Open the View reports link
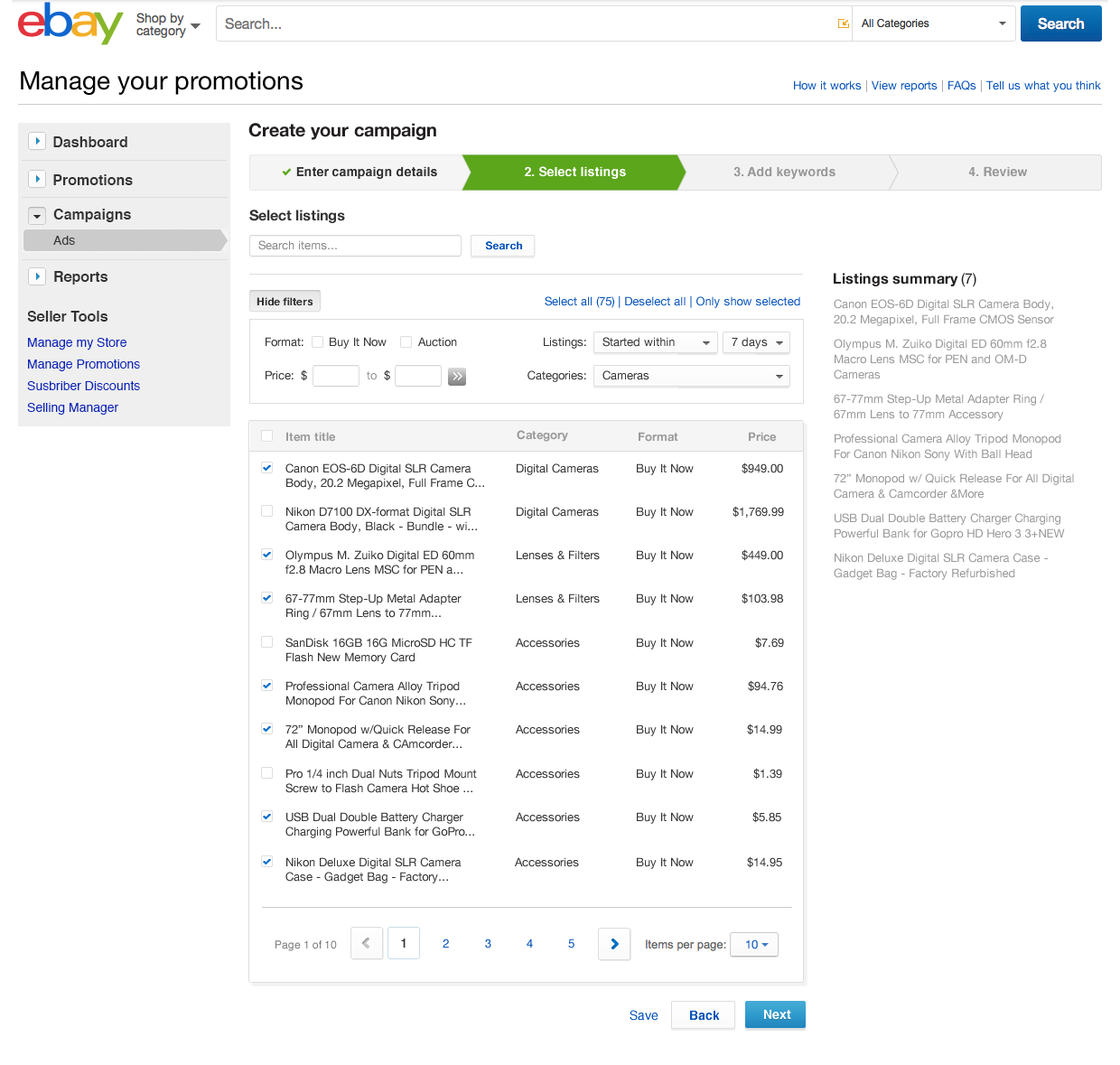 coord(904,86)
